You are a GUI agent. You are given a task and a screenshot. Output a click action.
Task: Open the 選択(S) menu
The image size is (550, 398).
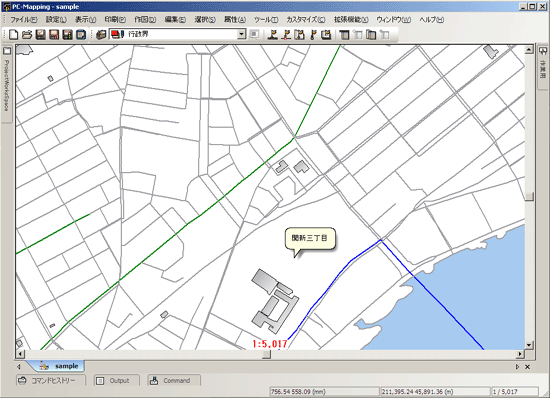click(x=205, y=20)
